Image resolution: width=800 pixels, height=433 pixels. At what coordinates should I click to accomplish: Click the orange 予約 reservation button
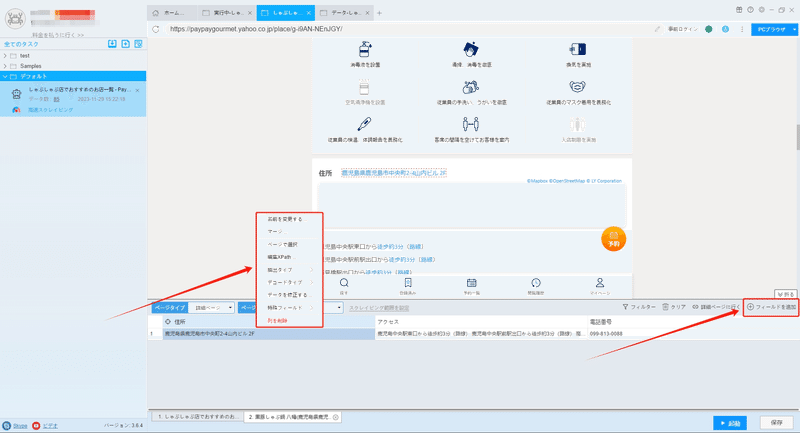(613, 239)
